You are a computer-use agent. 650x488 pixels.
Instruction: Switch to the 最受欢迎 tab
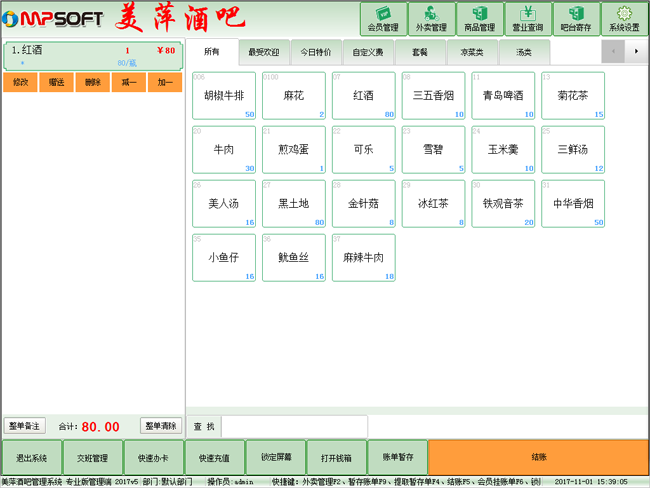click(x=264, y=51)
